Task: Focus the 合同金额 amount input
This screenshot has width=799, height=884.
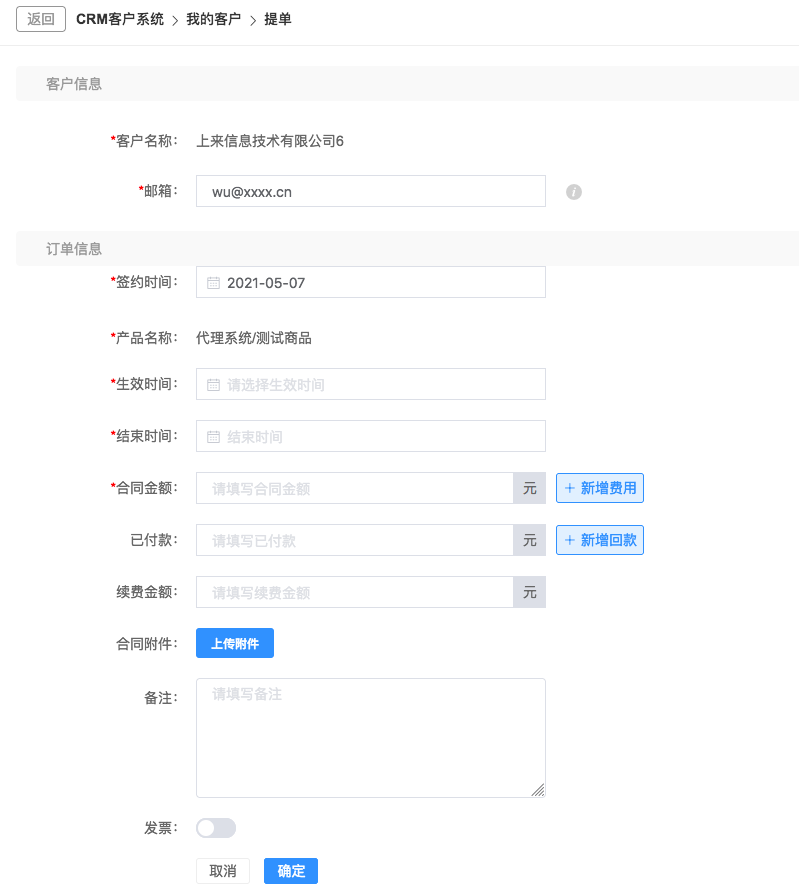Action: point(355,488)
